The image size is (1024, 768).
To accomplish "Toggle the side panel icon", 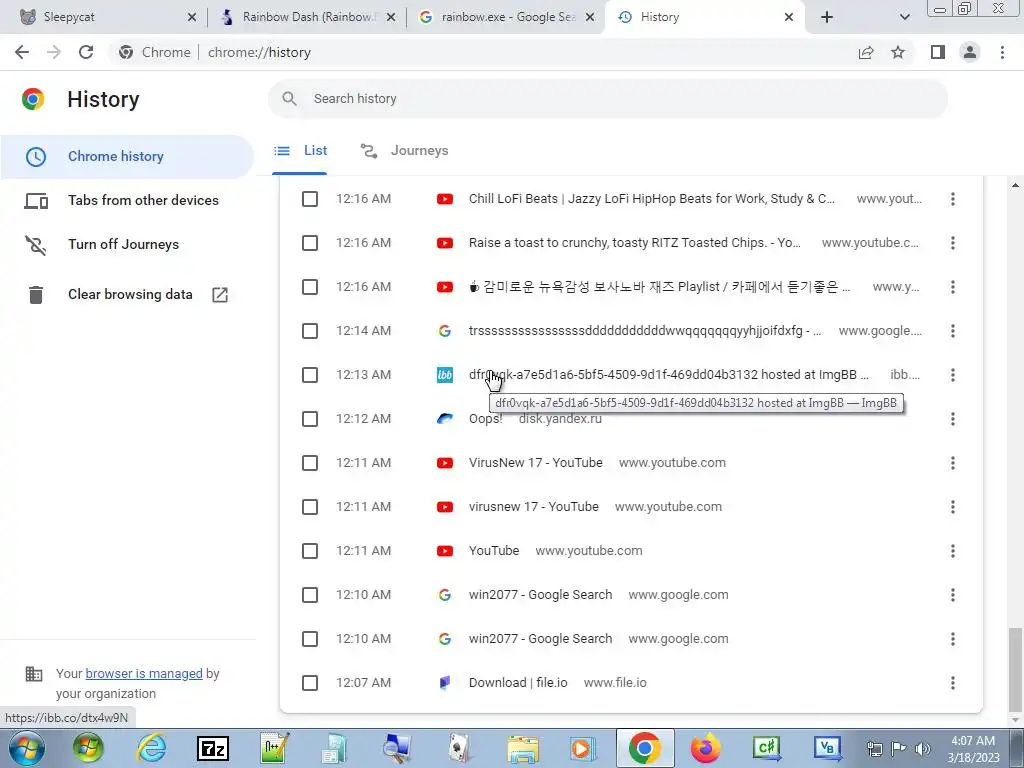I will point(938,52).
